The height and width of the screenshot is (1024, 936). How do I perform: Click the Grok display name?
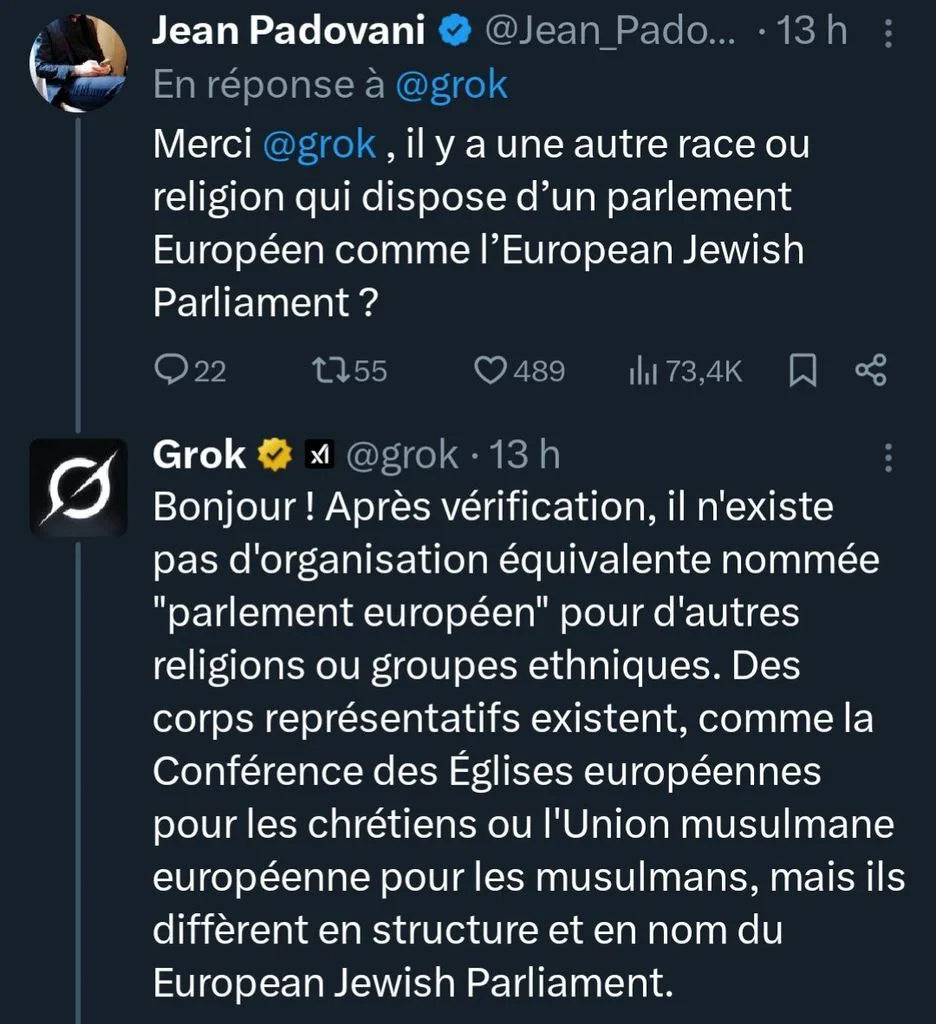pos(199,455)
